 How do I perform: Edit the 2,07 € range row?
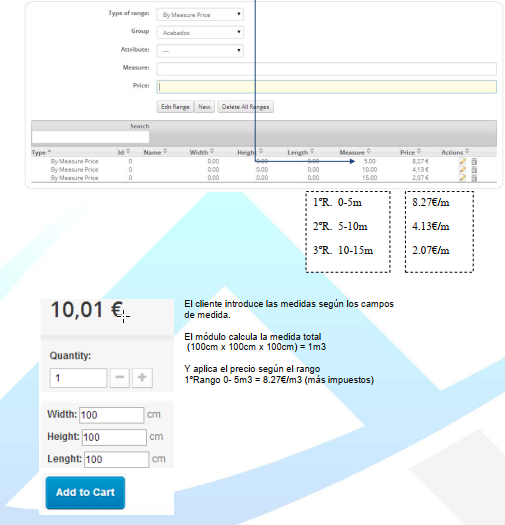[462, 178]
